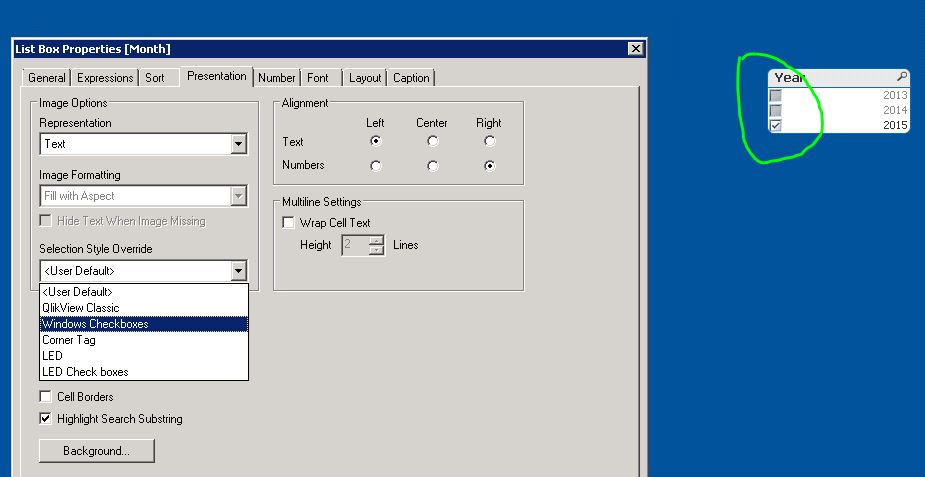The height and width of the screenshot is (477, 925).
Task: Choose LED Check boxes option
Action: pyautogui.click(x=144, y=371)
